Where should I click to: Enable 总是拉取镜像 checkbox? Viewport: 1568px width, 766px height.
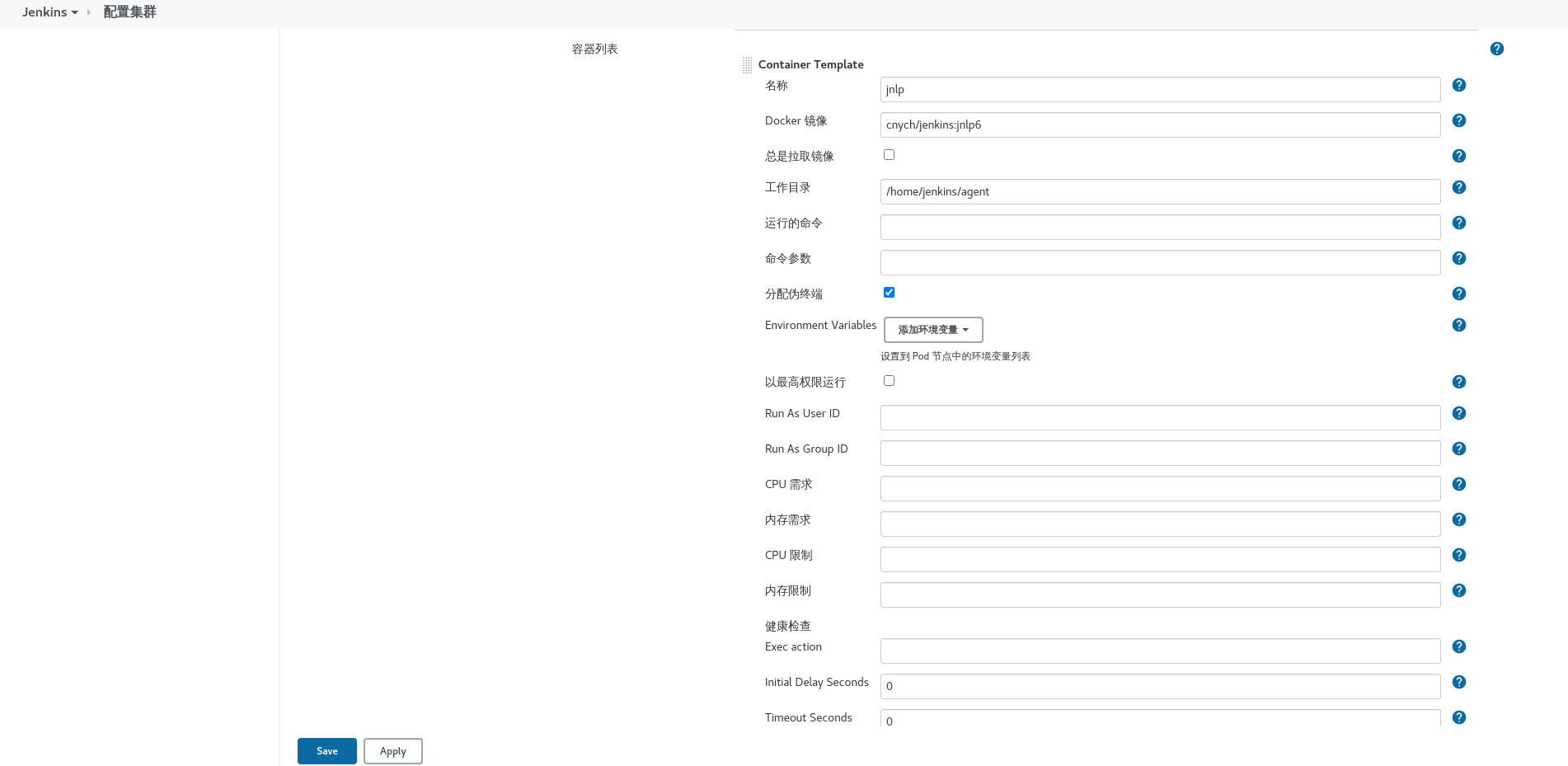(889, 154)
